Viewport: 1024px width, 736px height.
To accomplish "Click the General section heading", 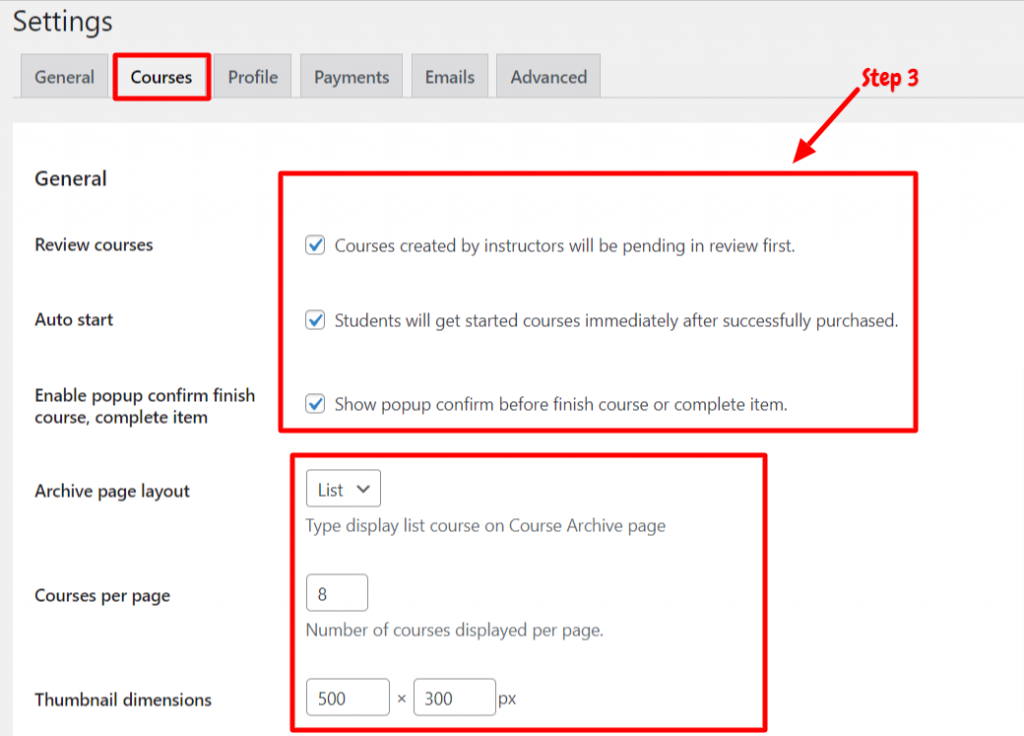I will [71, 178].
